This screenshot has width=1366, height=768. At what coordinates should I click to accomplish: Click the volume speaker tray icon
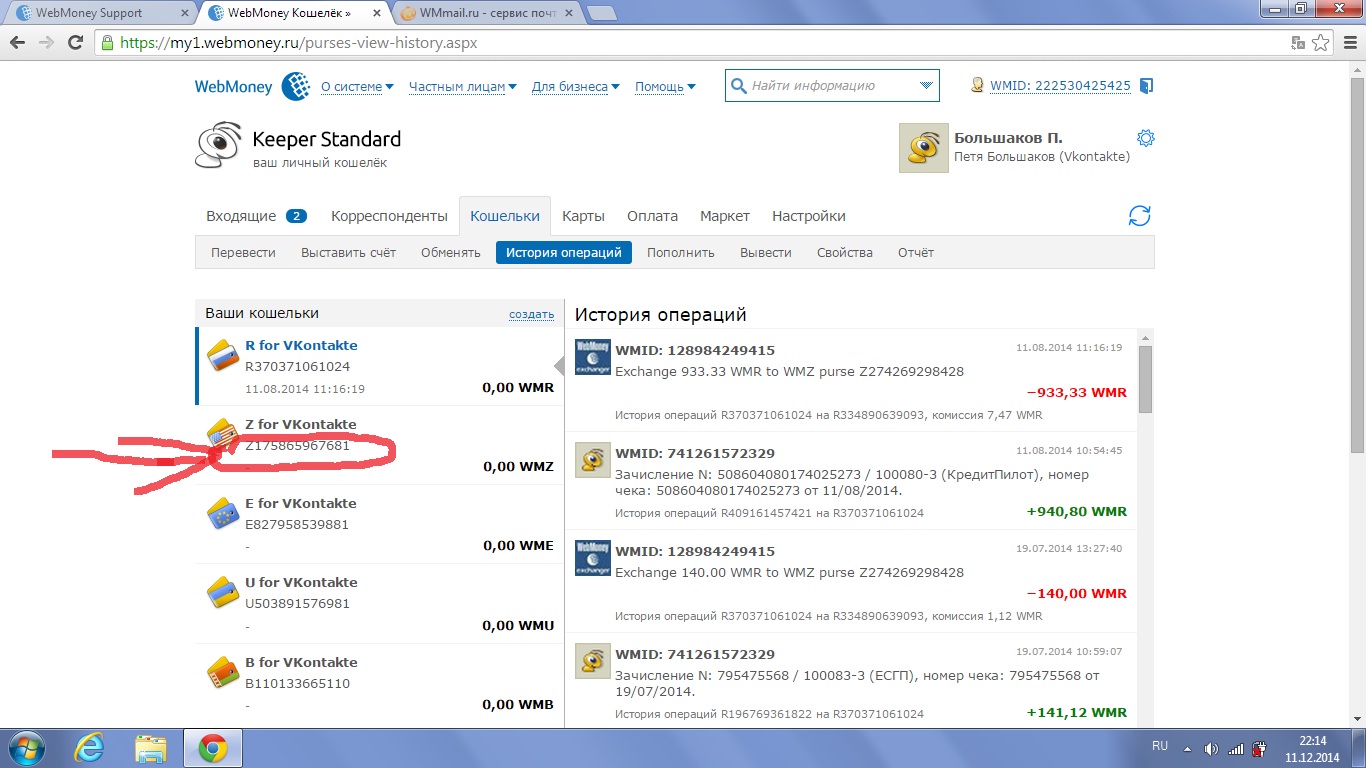tap(1212, 748)
